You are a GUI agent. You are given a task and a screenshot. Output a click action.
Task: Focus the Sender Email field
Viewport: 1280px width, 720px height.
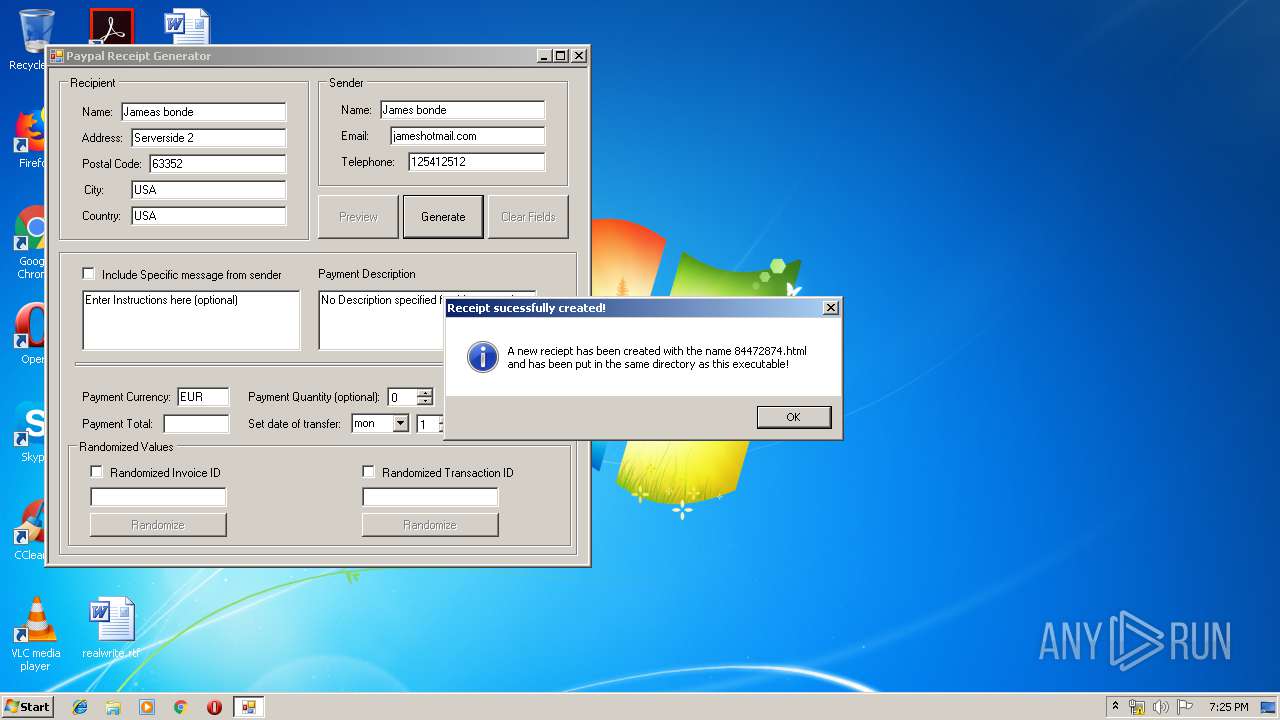468,136
